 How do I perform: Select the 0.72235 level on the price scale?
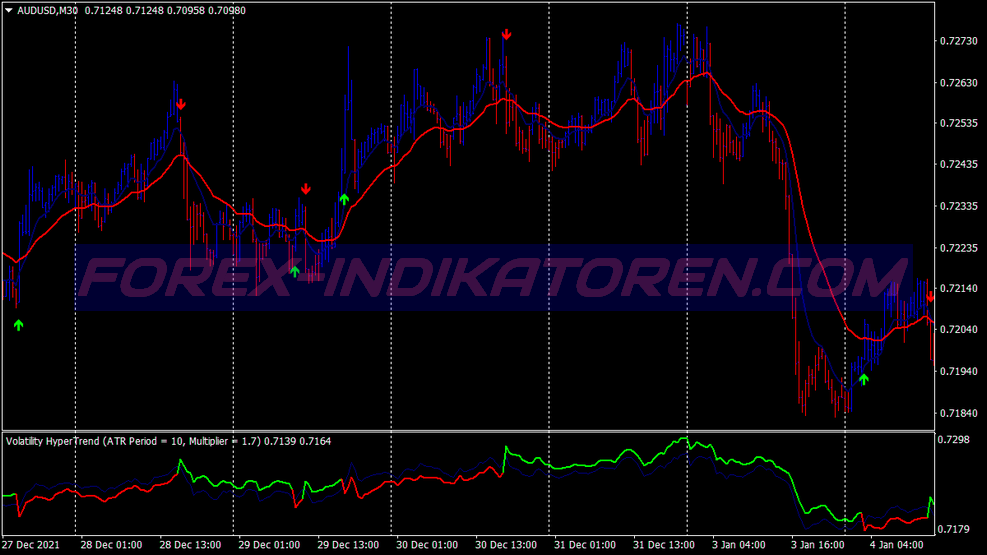click(958, 248)
